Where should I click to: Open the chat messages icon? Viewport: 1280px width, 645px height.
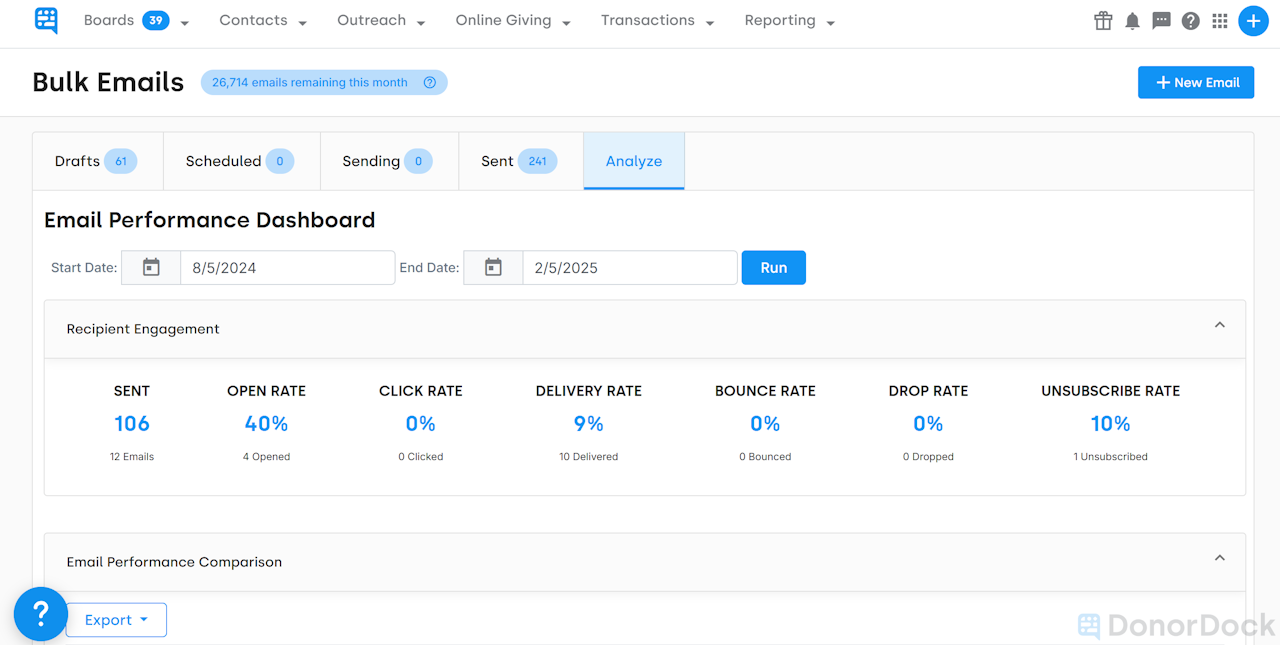pyautogui.click(x=1161, y=20)
